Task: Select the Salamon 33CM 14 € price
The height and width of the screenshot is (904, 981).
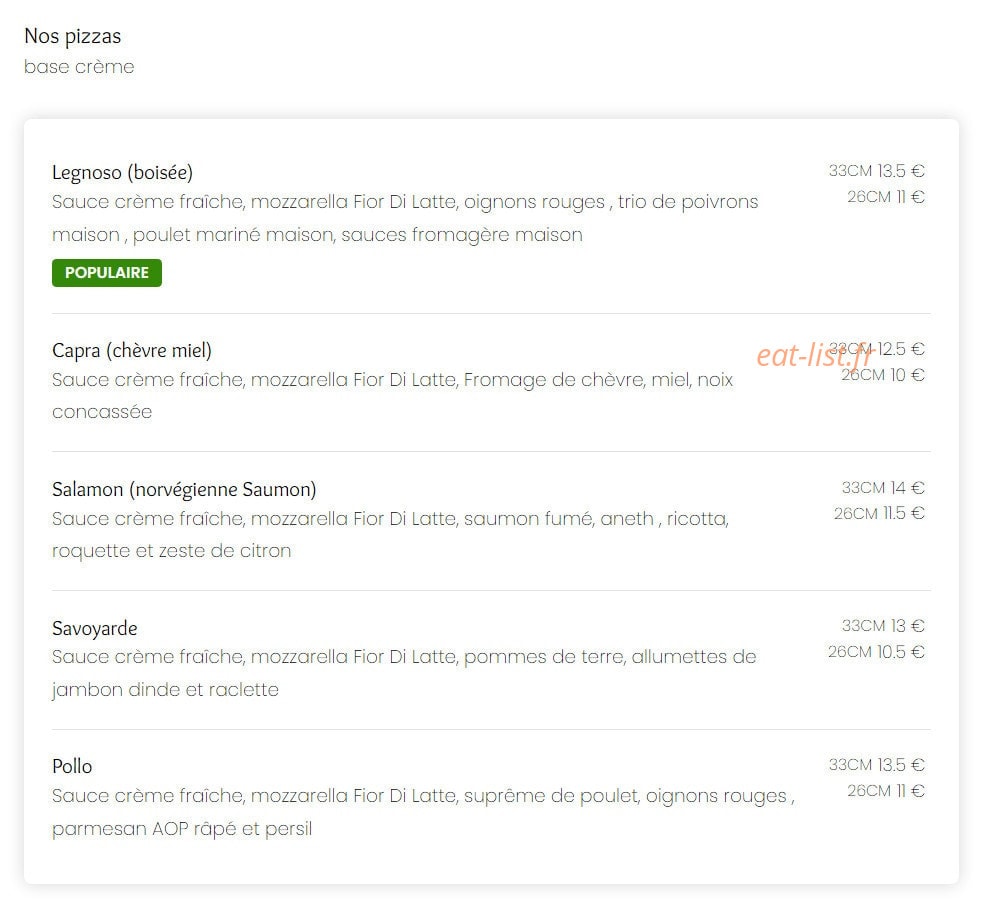Action: point(883,487)
